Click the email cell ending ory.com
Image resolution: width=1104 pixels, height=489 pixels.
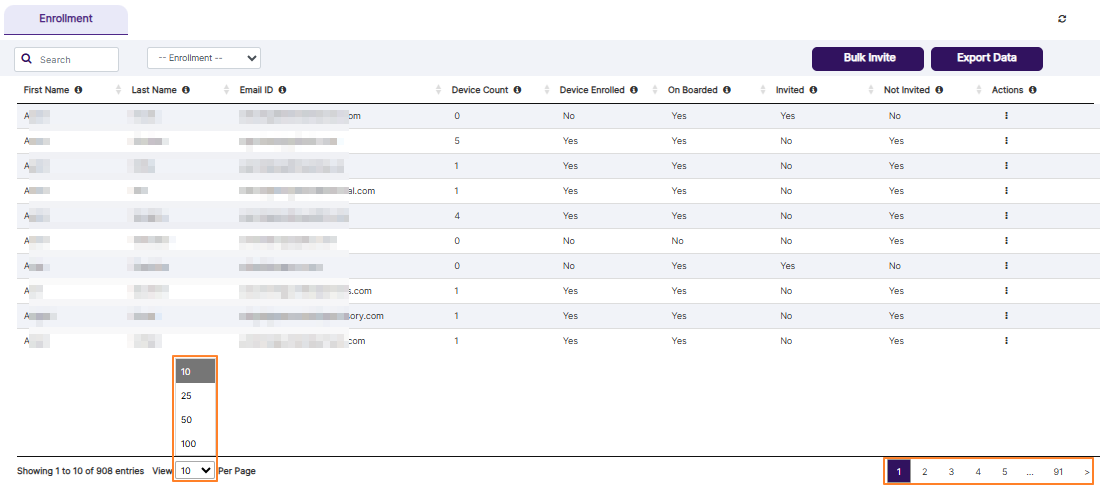coord(311,316)
